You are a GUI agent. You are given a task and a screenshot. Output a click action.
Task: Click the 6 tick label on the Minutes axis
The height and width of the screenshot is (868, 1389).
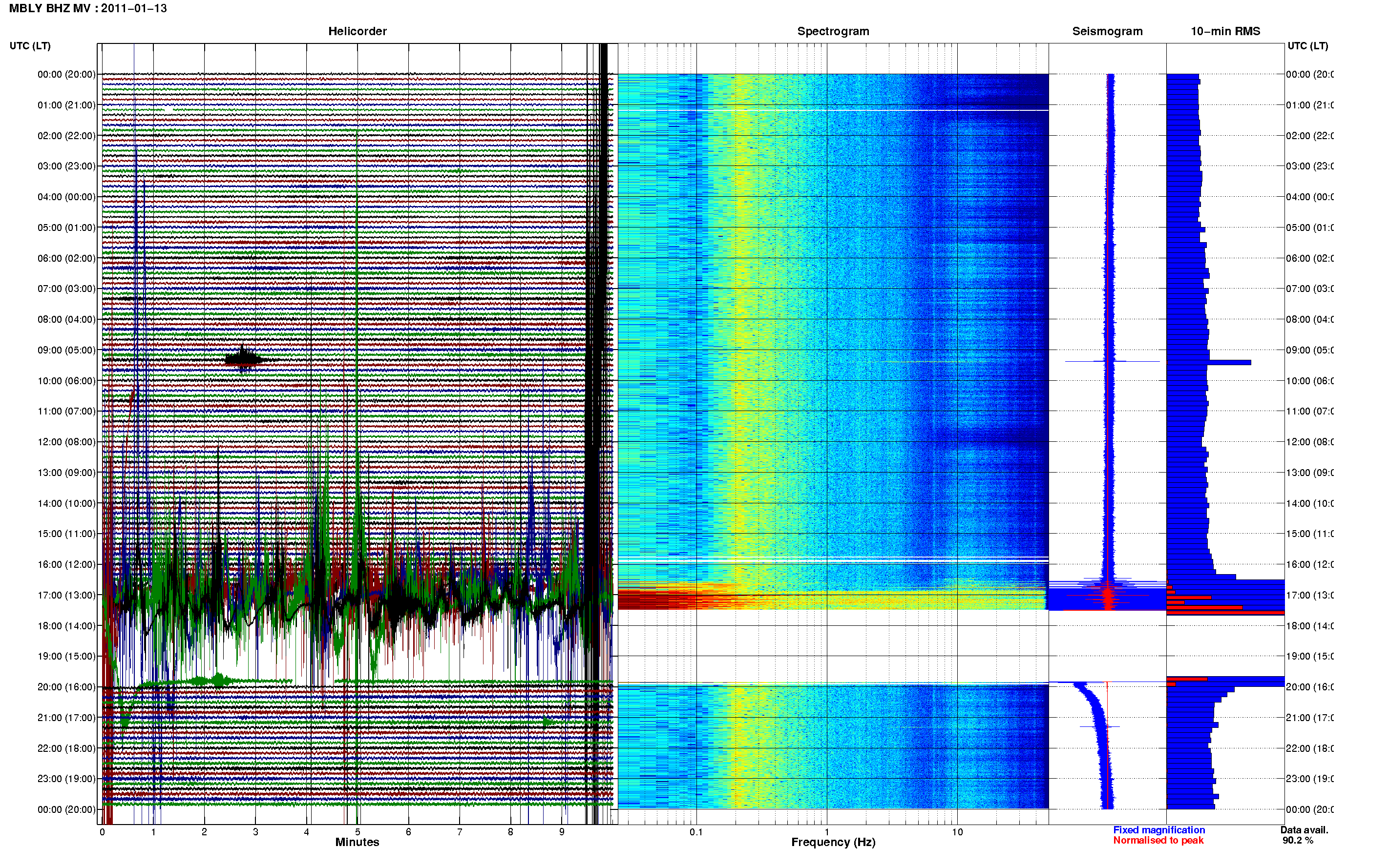coord(408,832)
